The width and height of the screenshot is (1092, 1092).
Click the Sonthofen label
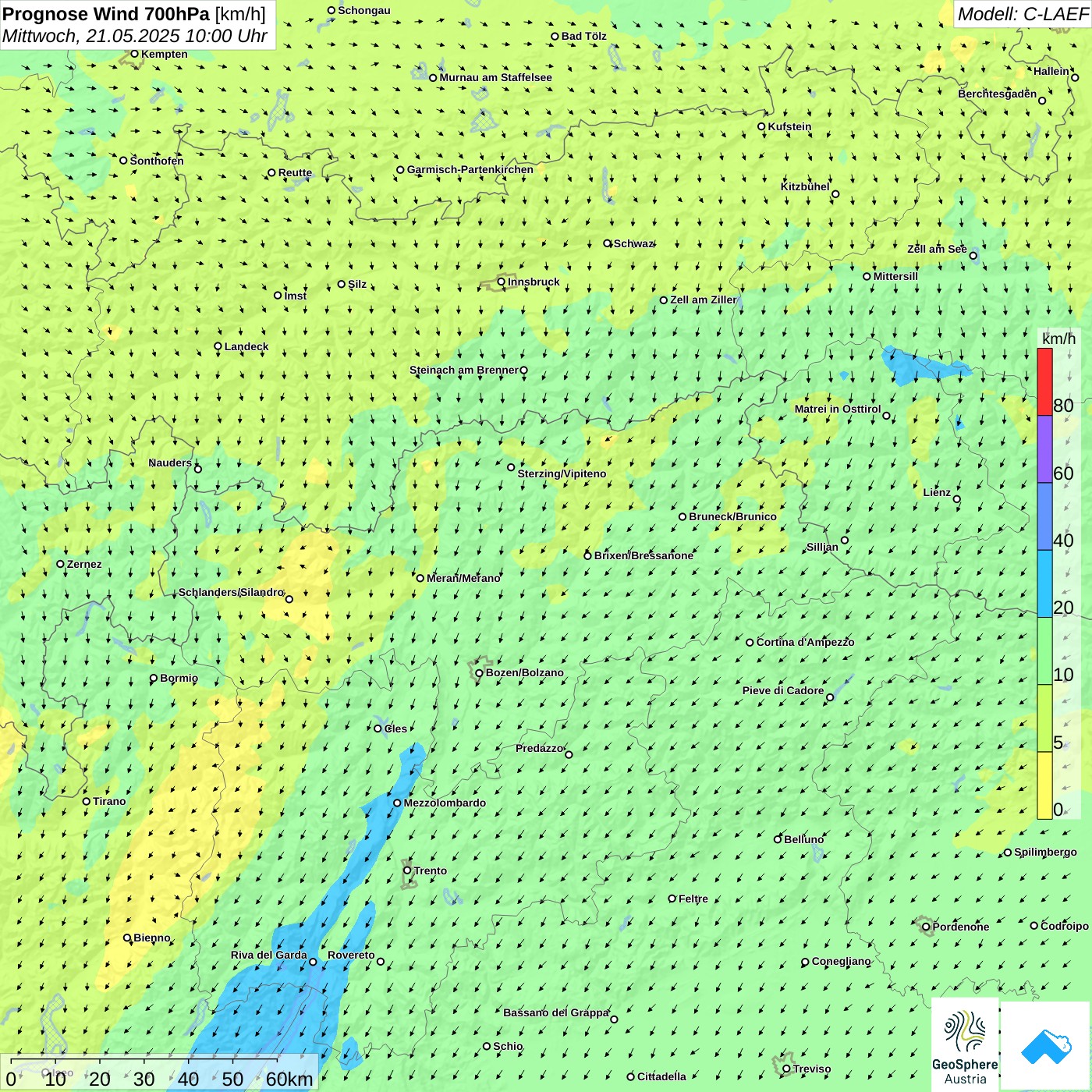(x=157, y=161)
